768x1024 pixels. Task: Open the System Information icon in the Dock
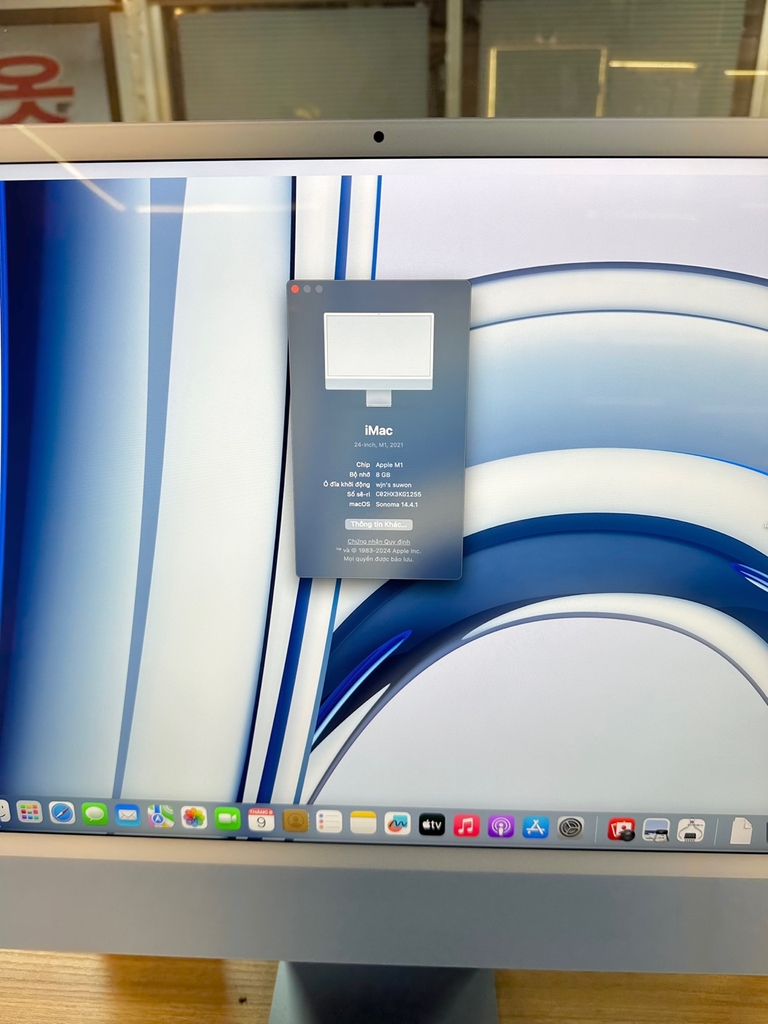pos(691,831)
